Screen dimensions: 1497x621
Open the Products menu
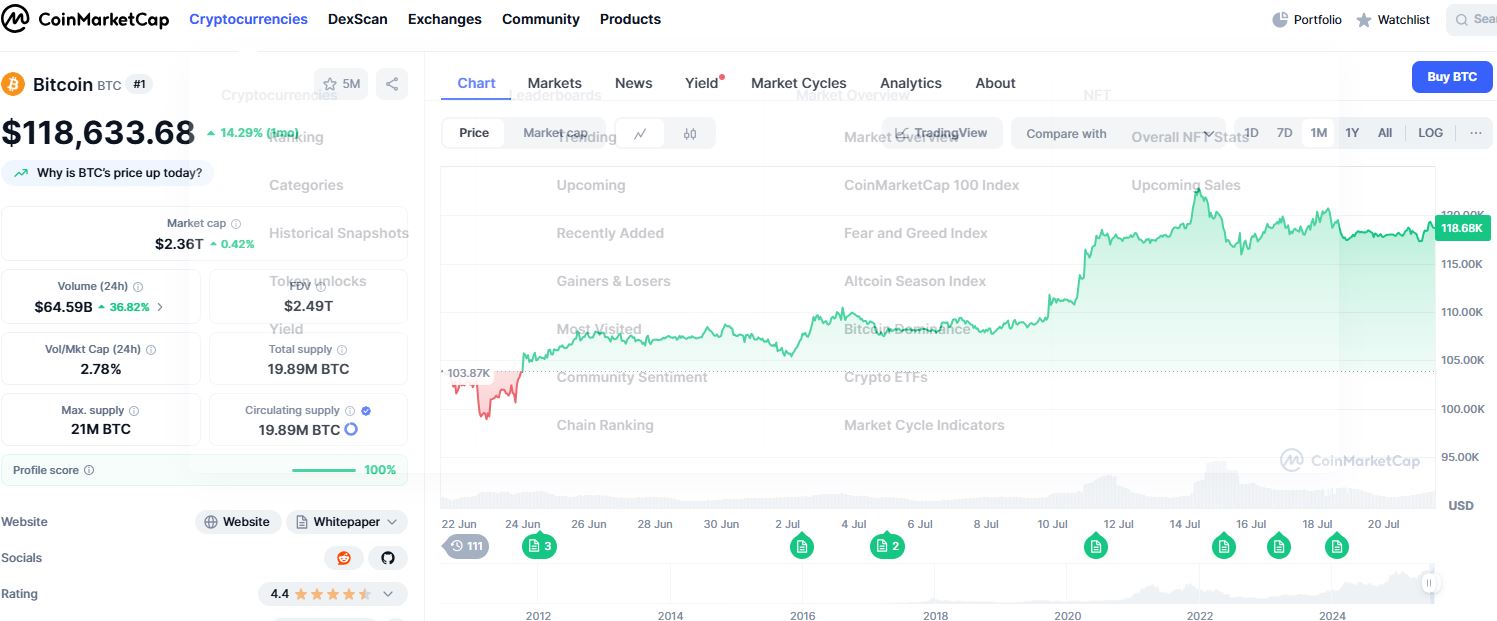630,19
